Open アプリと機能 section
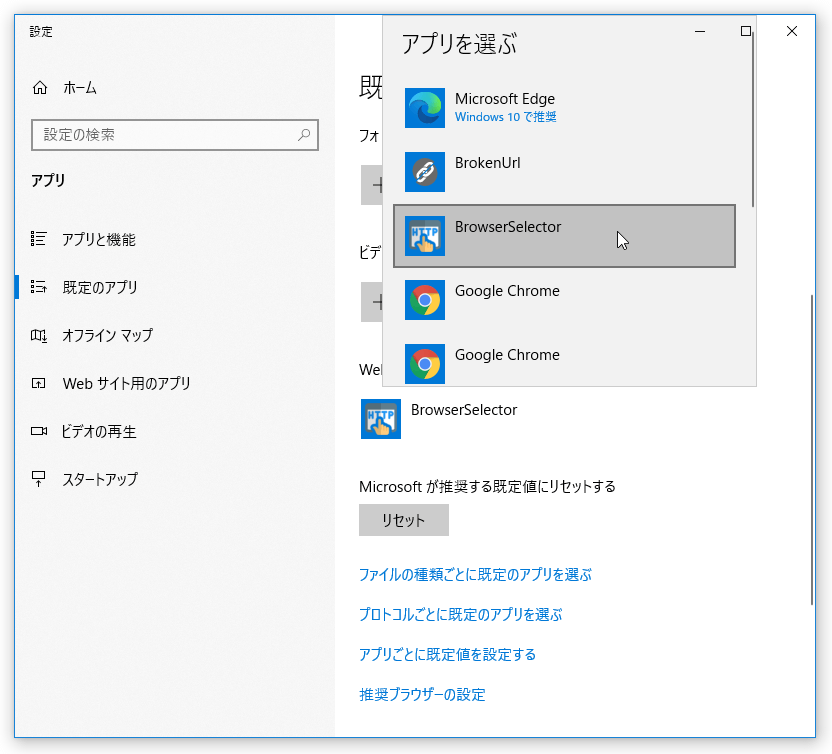 tap(99, 239)
